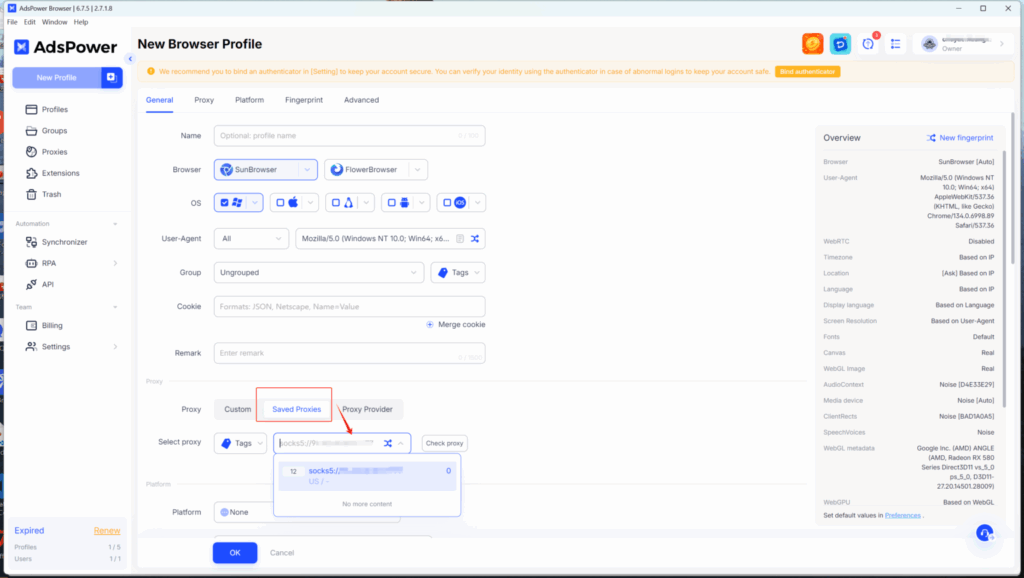Open the macOS version dropdown arrow

(x=310, y=202)
